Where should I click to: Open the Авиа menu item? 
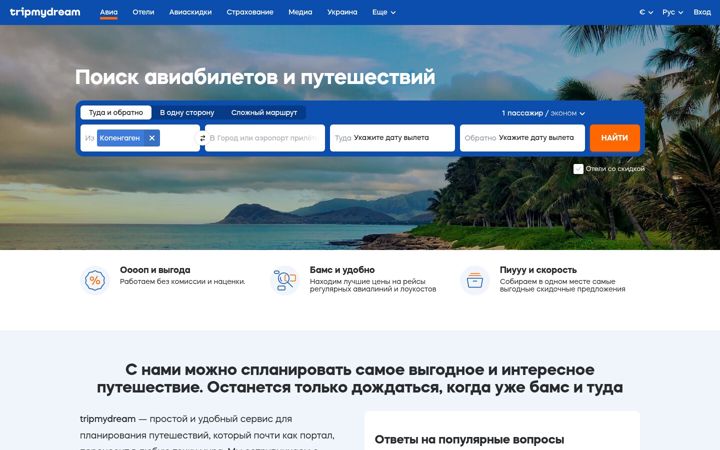109,12
